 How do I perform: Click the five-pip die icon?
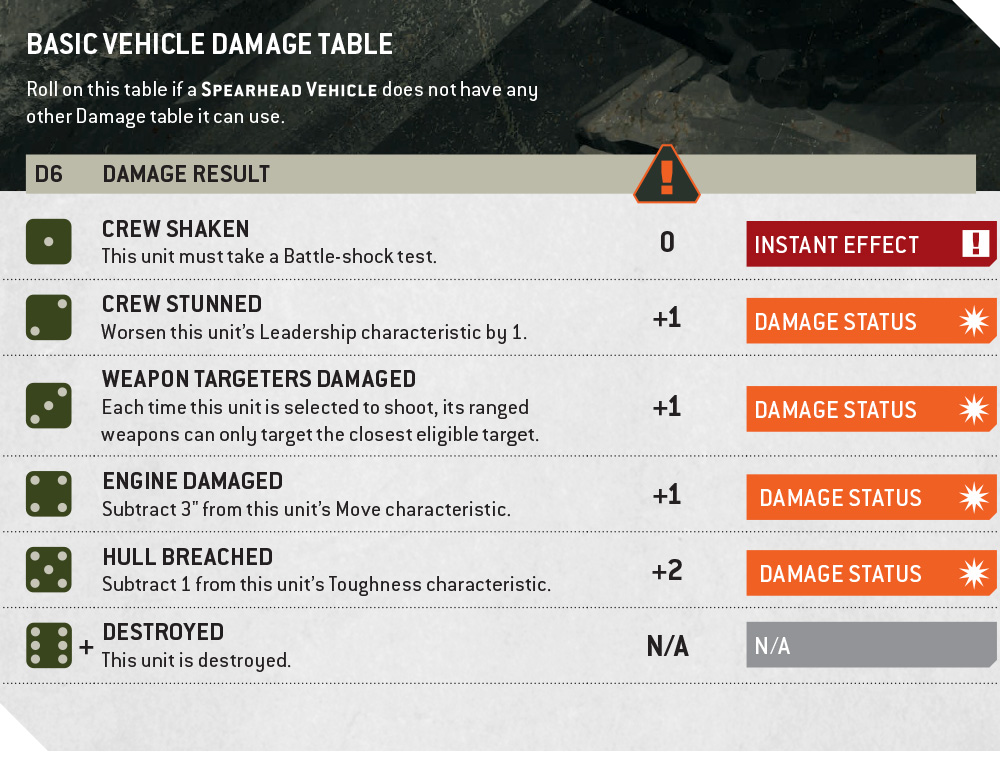pyautogui.click(x=48, y=570)
